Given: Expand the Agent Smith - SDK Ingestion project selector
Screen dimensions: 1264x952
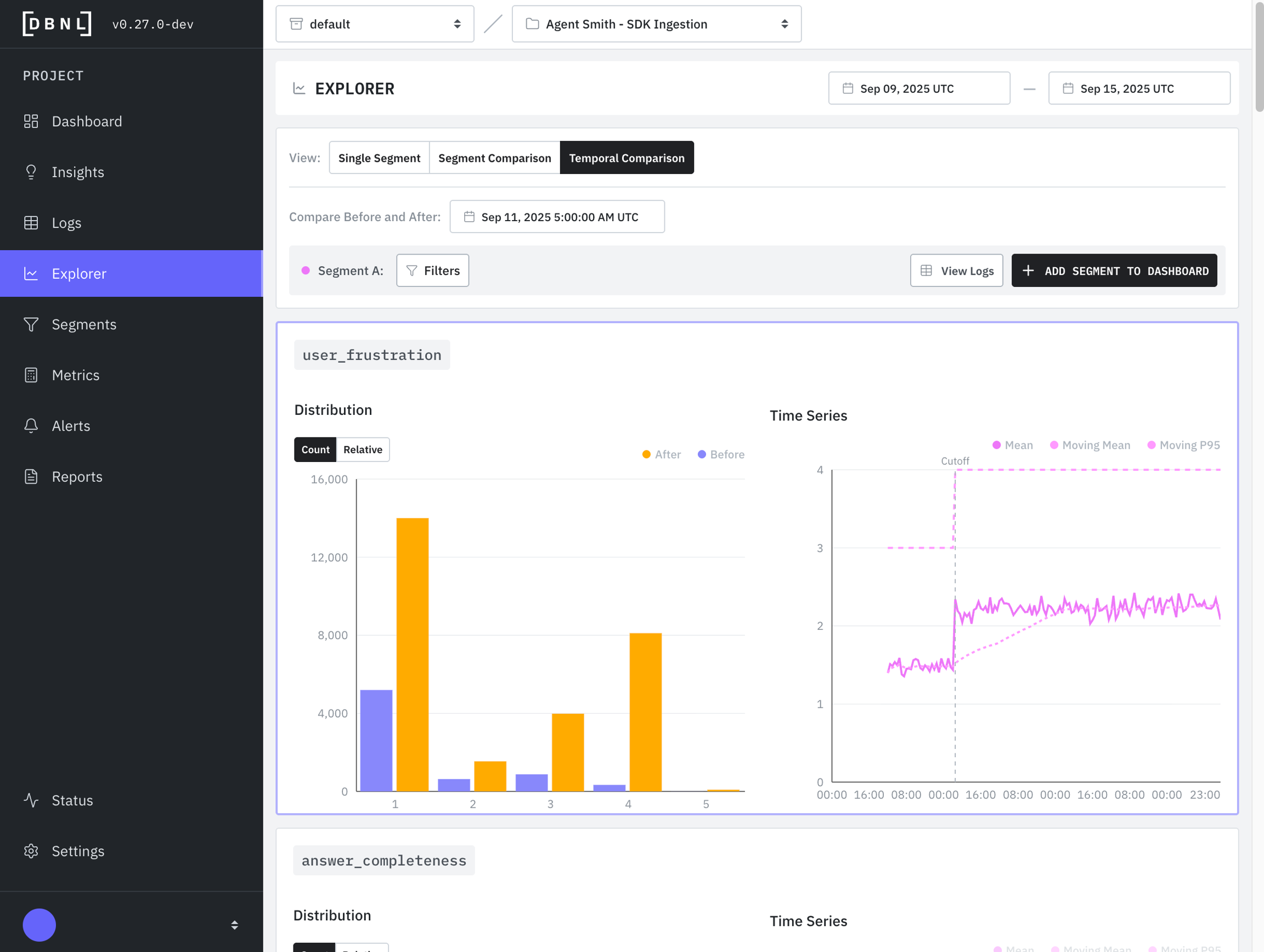Looking at the screenshot, I should click(656, 24).
